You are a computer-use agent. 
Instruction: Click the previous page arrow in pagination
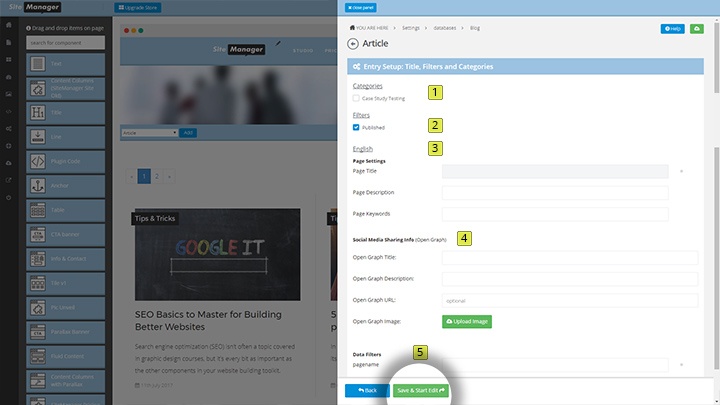132,176
